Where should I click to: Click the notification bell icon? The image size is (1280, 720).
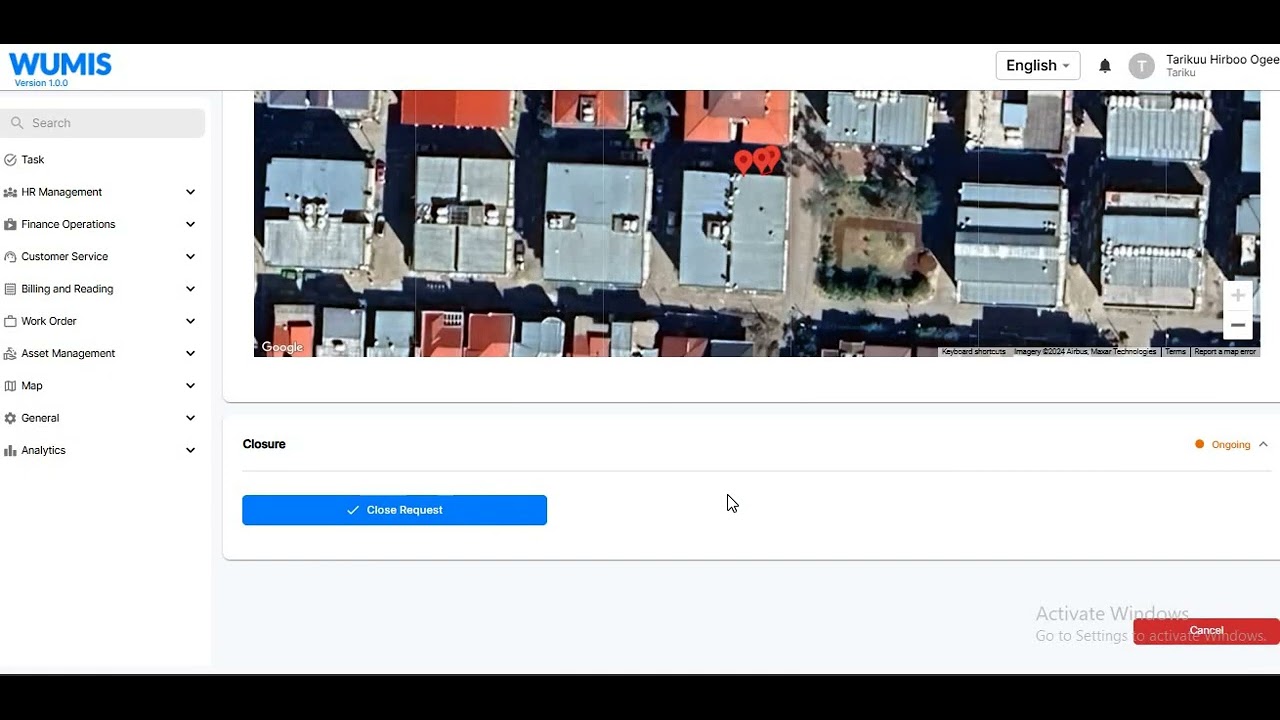tap(1105, 66)
